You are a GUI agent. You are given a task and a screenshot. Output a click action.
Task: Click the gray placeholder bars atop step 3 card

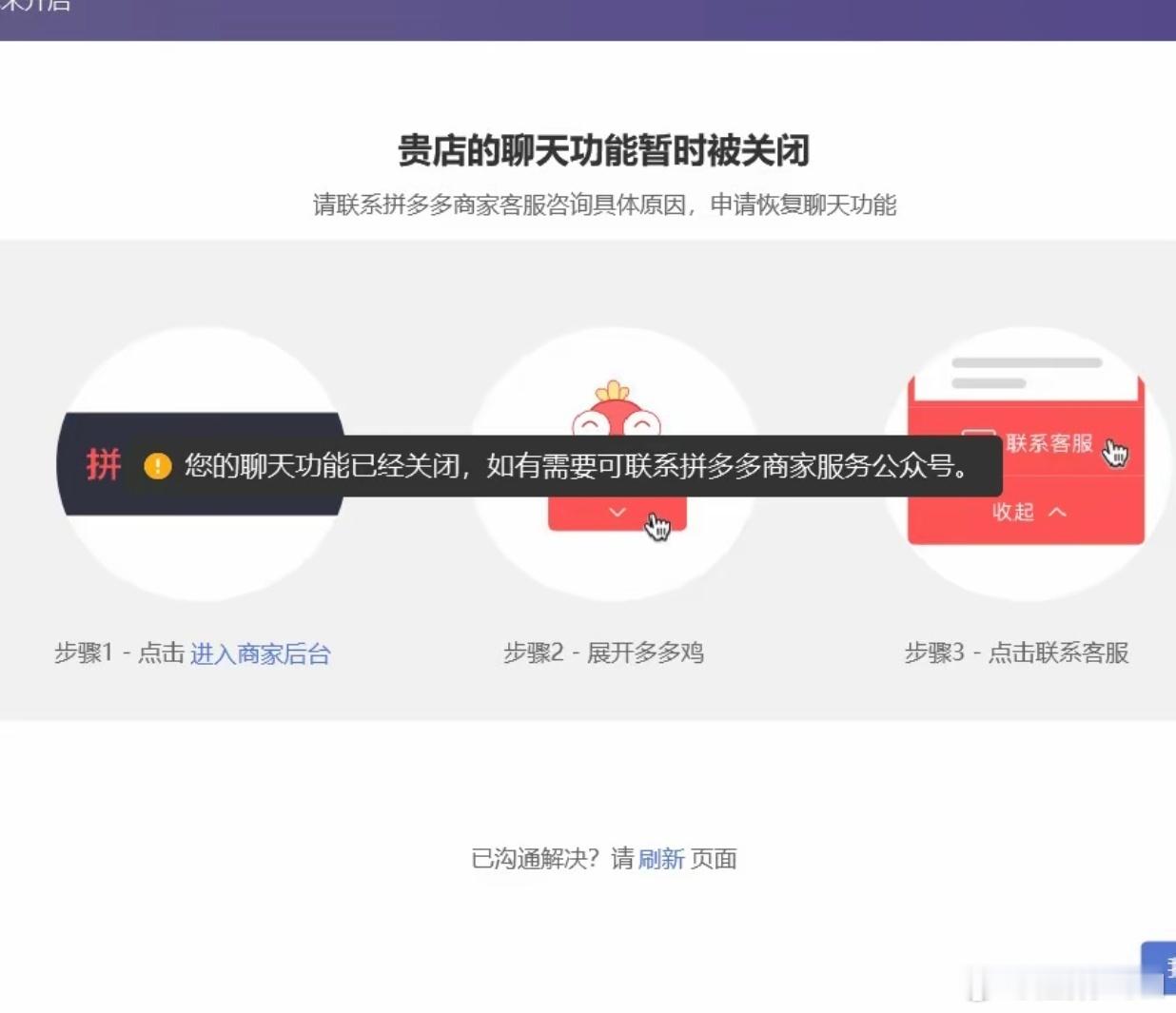(x=1026, y=364)
